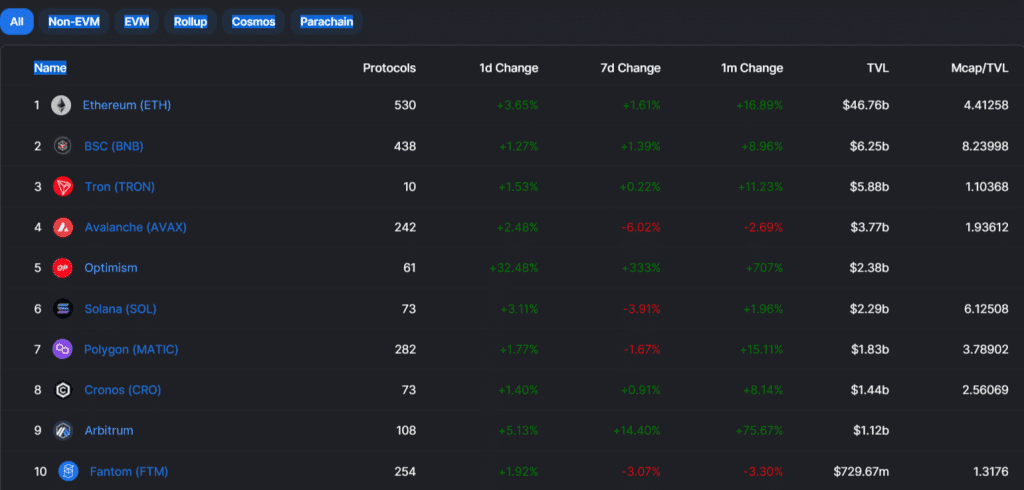Open the Polygon (MATIC) link
The width and height of the screenshot is (1024, 490).
click(x=131, y=350)
